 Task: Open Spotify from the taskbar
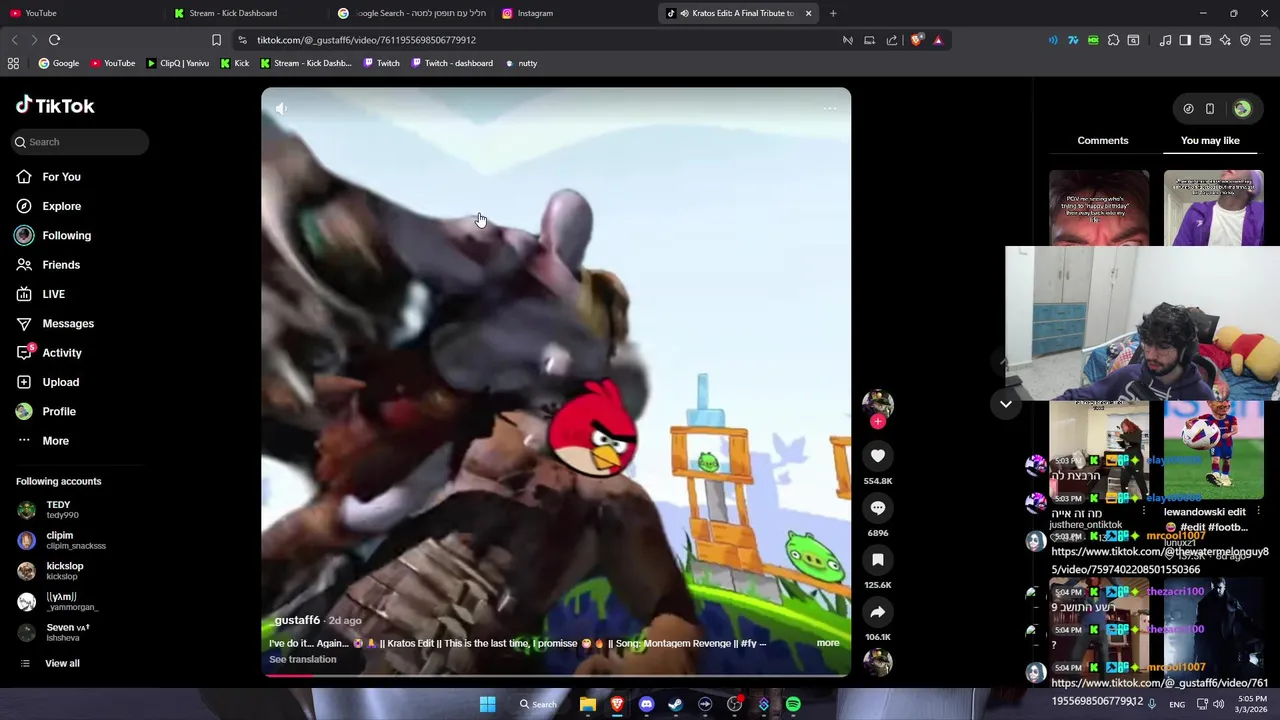(793, 704)
